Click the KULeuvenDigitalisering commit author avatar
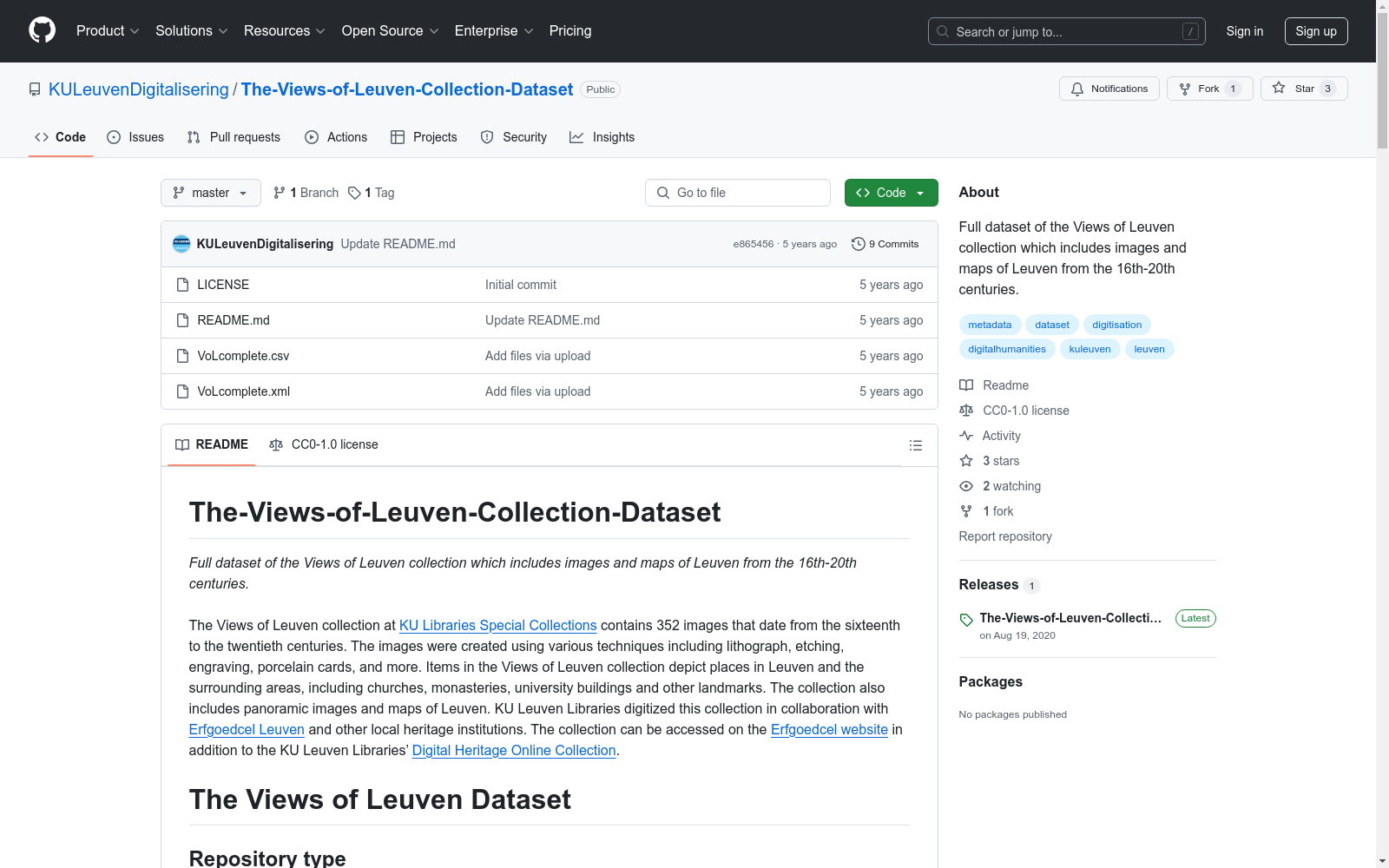The height and width of the screenshot is (868, 1389). tap(181, 244)
